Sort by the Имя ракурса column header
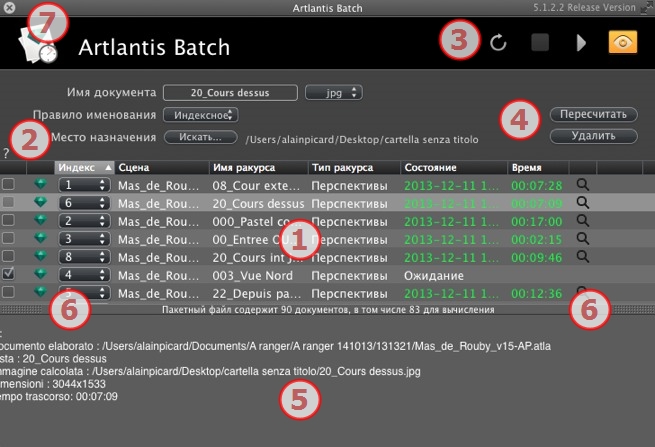The width and height of the screenshot is (655, 447). (259, 168)
